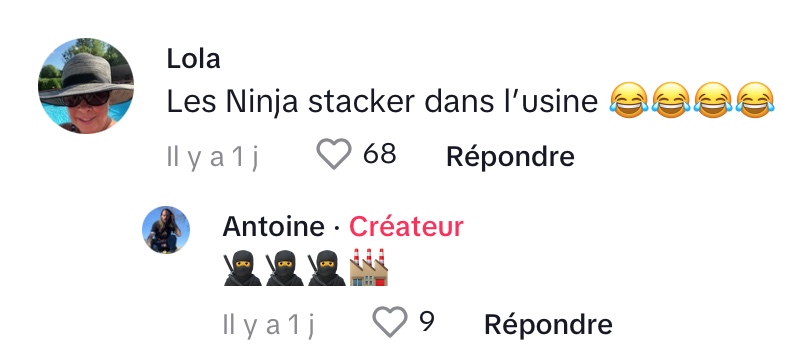The image size is (812, 362).
Task: Click the "Il y a 1 j" timestamp under Lola's comment
Action: pyautogui.click(x=212, y=157)
